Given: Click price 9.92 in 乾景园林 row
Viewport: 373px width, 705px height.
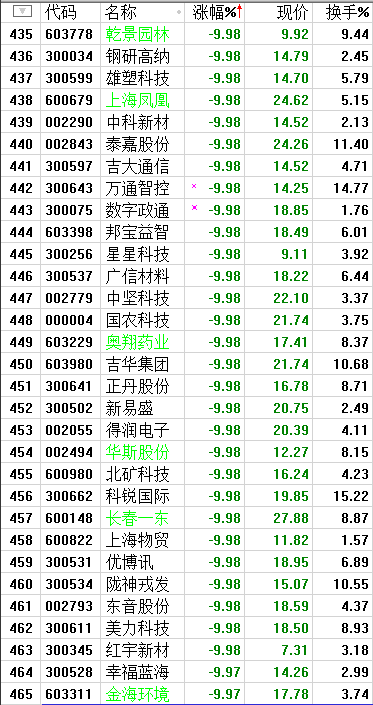Looking at the screenshot, I should (x=295, y=34).
